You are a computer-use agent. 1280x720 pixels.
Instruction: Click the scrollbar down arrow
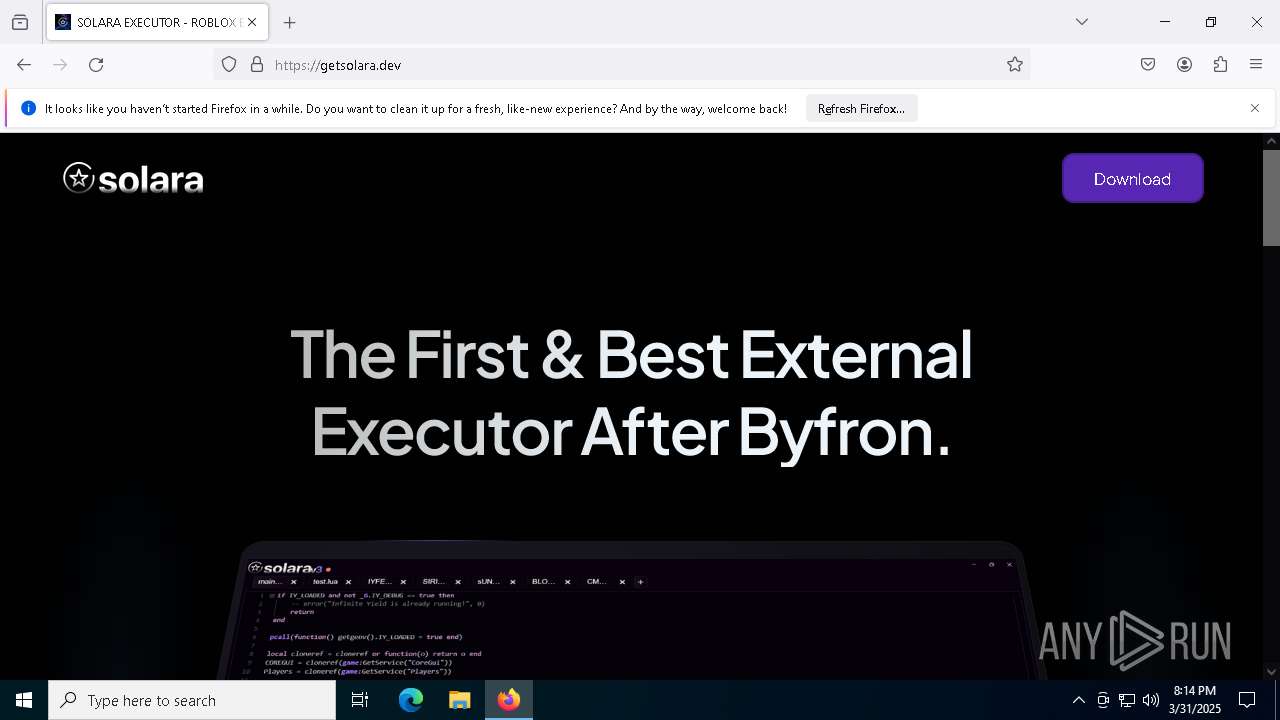click(x=1271, y=672)
